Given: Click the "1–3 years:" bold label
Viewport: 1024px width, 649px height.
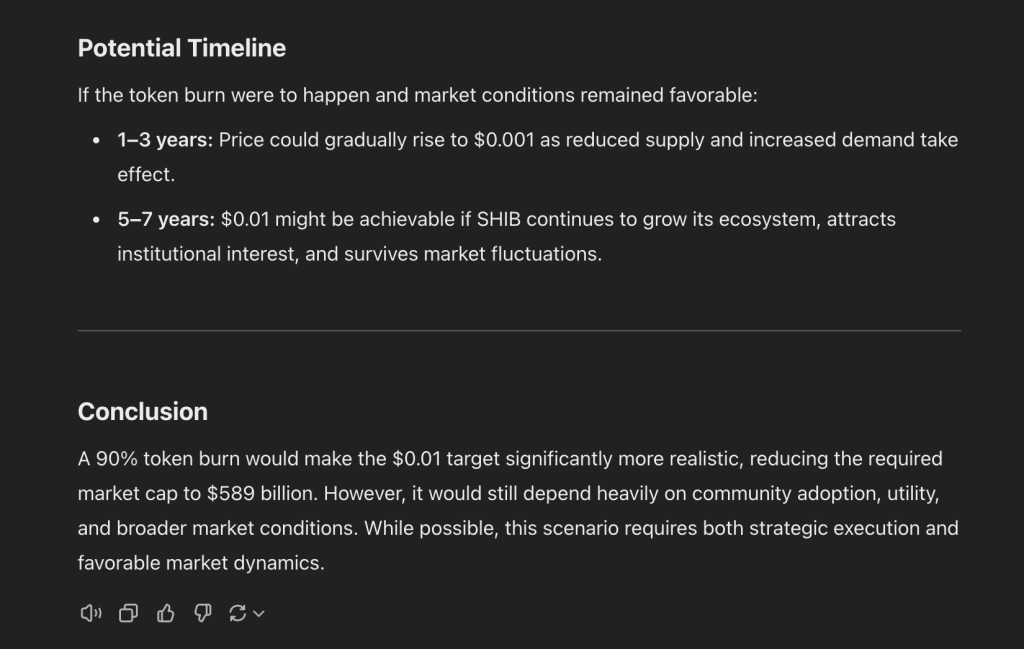Looking at the screenshot, I should (165, 140).
